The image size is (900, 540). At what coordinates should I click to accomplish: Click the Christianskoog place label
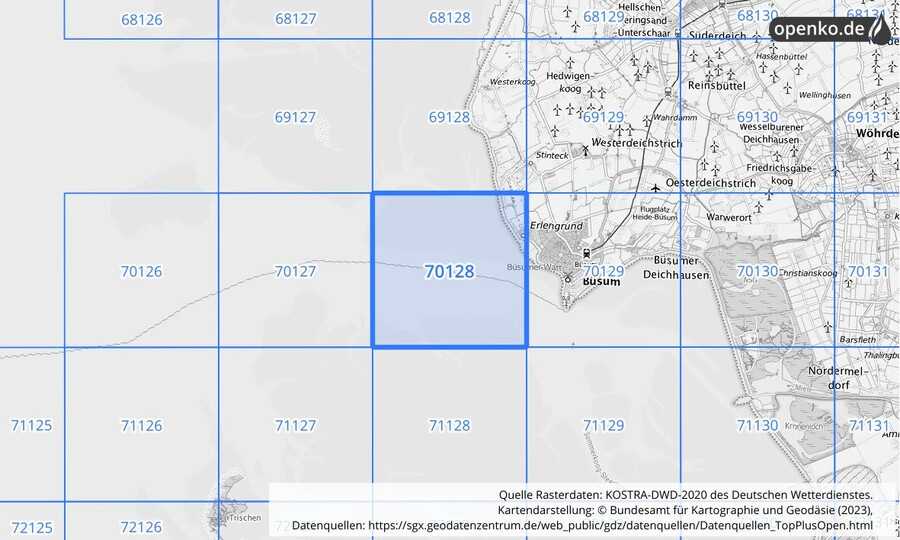pyautogui.click(x=808, y=273)
